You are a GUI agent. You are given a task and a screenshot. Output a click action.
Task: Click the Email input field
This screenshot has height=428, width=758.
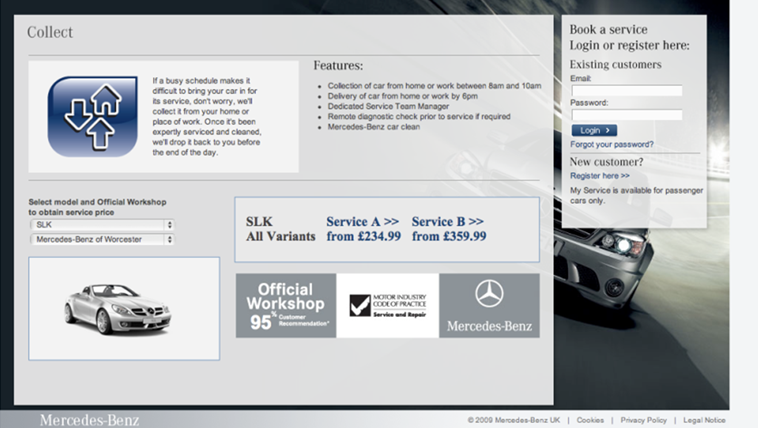[626, 91]
